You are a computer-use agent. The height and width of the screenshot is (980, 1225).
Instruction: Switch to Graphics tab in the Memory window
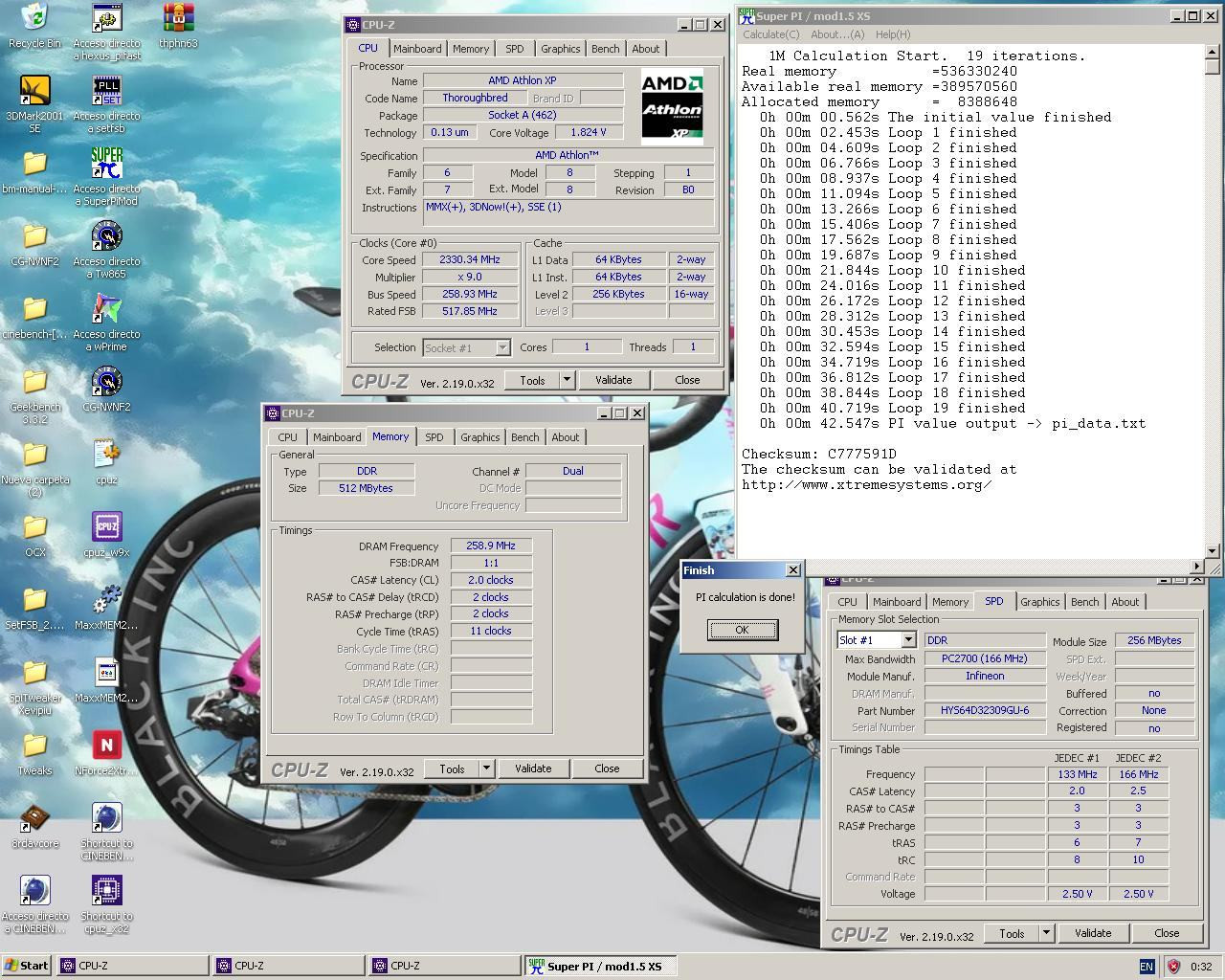click(479, 437)
